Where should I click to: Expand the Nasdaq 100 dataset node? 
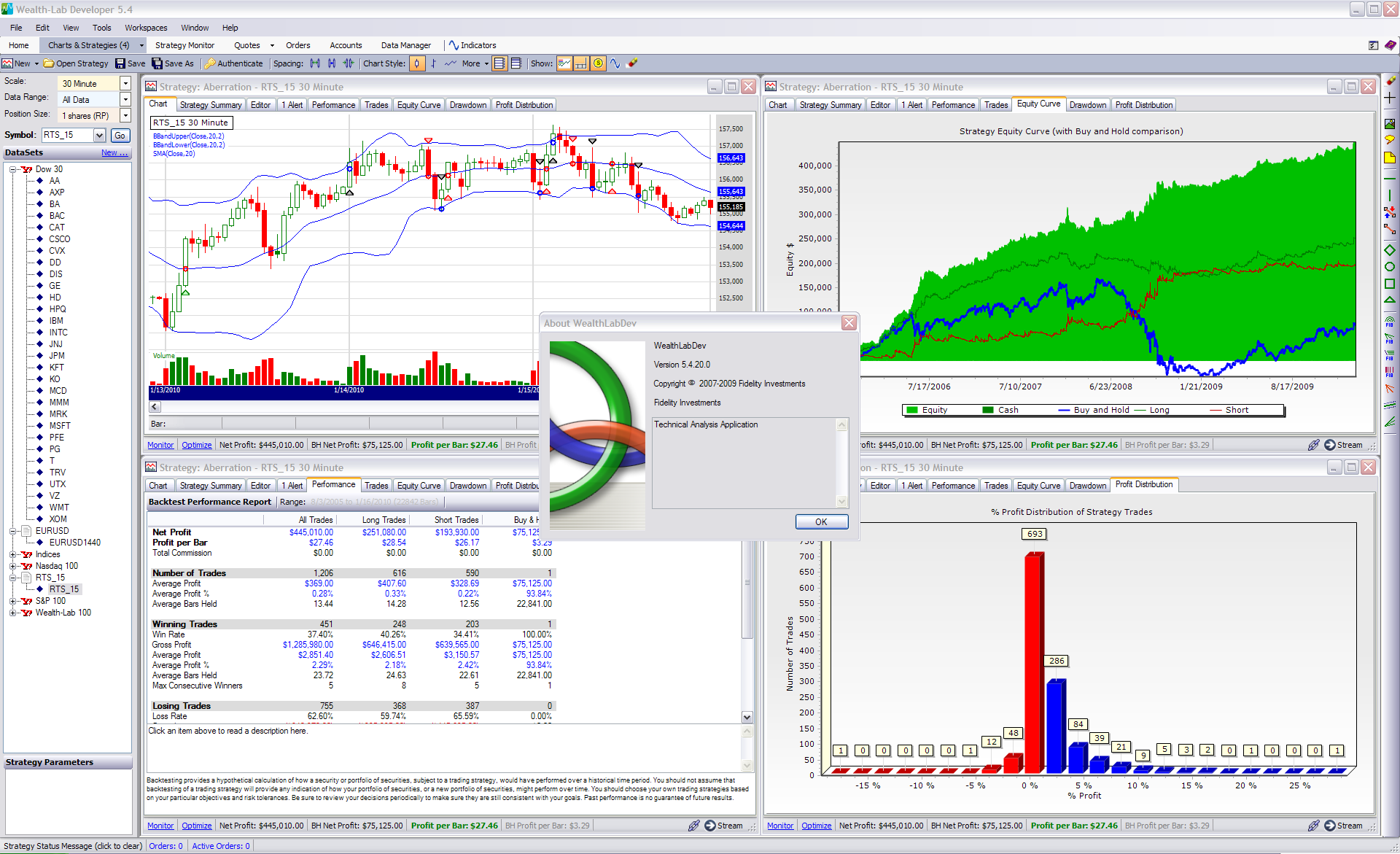pos(12,566)
